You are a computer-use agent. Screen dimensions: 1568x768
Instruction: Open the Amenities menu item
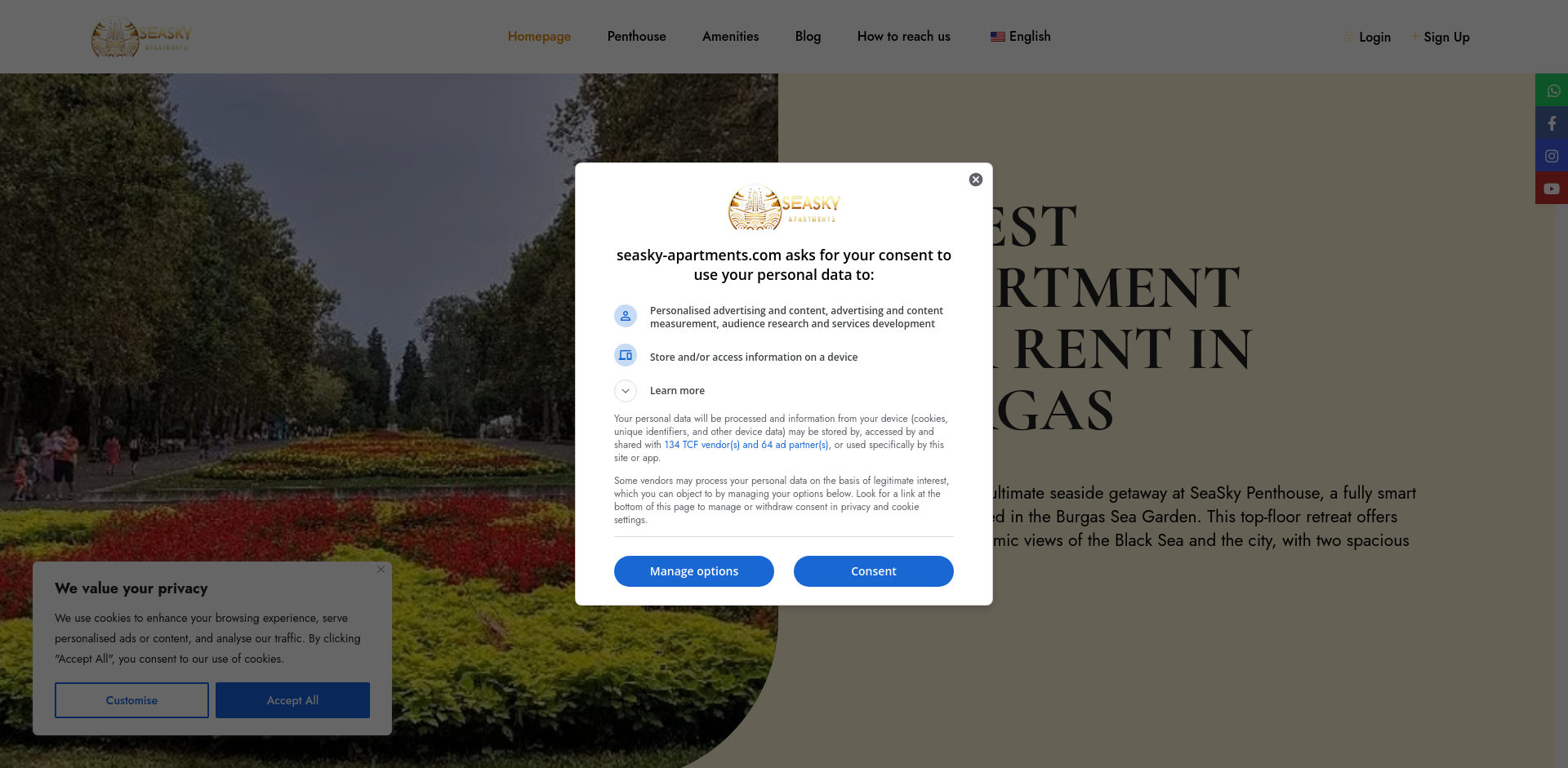tap(730, 37)
